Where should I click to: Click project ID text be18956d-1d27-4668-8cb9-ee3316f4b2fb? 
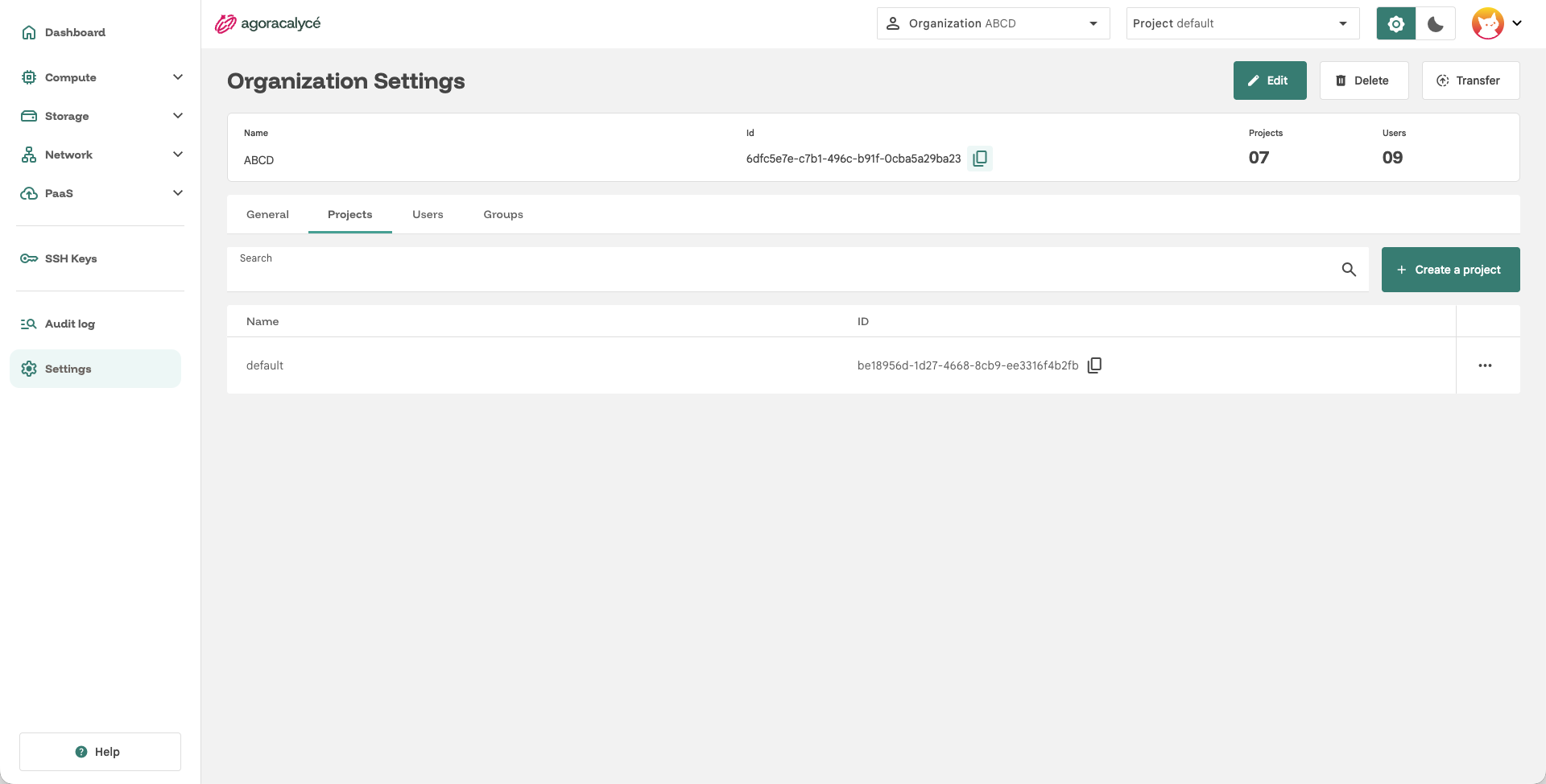click(x=968, y=365)
